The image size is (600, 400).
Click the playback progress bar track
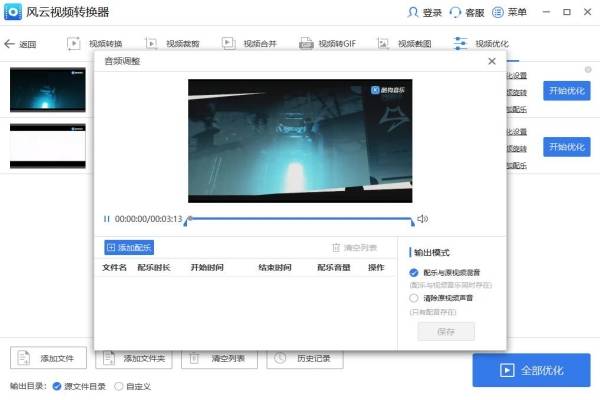[x=300, y=219]
